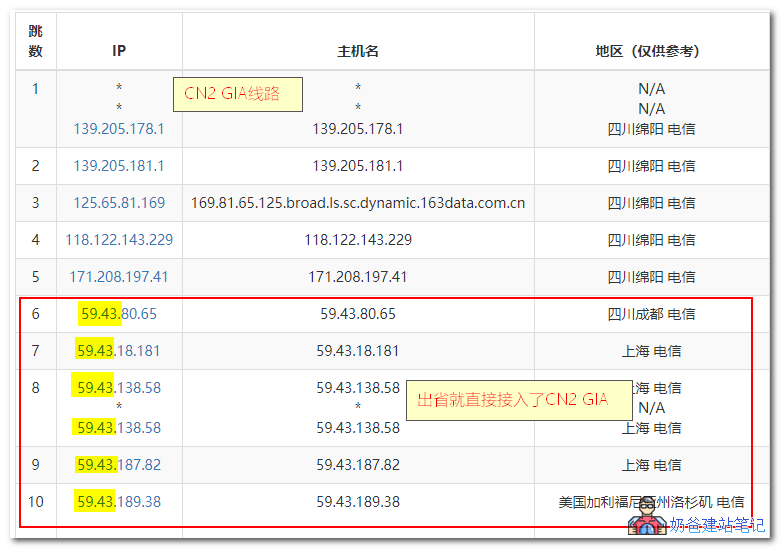Click IP link 59.43.18.181 in hop 7
The image size is (781, 549).
[119, 351]
